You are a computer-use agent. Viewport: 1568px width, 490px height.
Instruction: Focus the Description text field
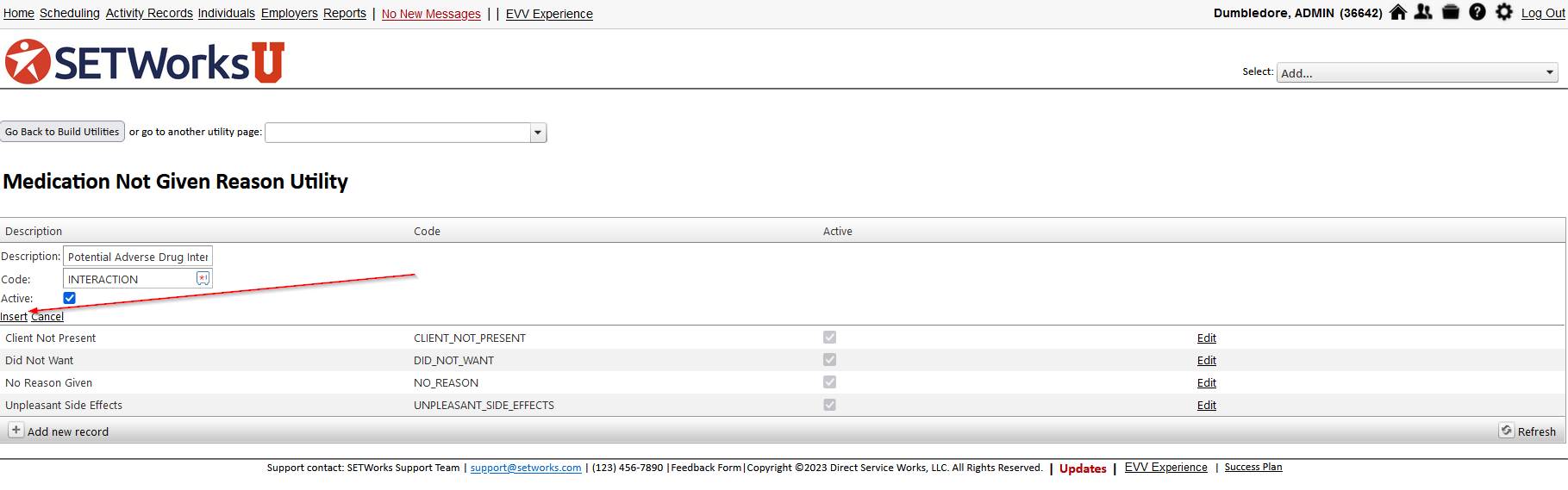(138, 257)
